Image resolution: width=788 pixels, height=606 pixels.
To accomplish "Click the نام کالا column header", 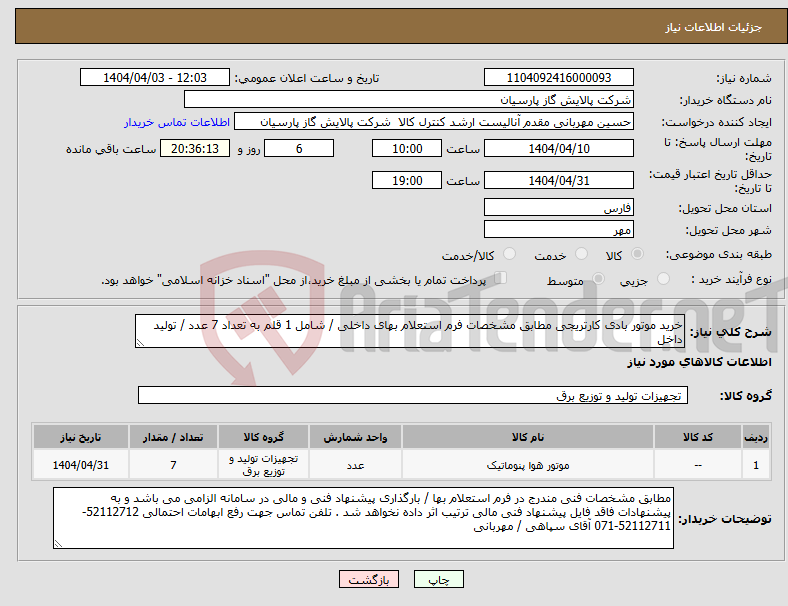I will 528,437.
